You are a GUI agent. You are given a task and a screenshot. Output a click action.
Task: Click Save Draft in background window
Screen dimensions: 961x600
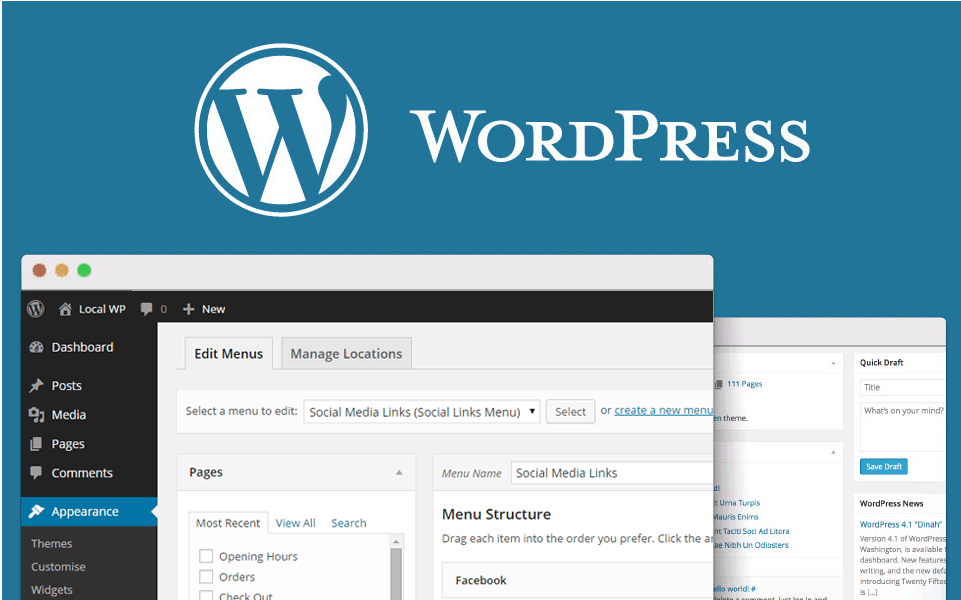click(884, 466)
